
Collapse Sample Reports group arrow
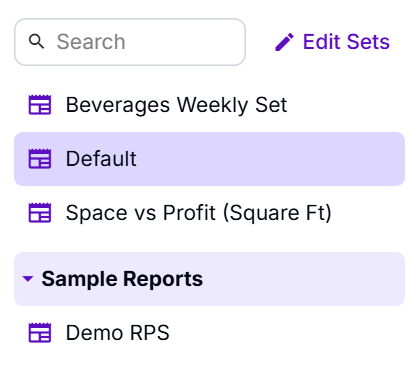point(28,278)
